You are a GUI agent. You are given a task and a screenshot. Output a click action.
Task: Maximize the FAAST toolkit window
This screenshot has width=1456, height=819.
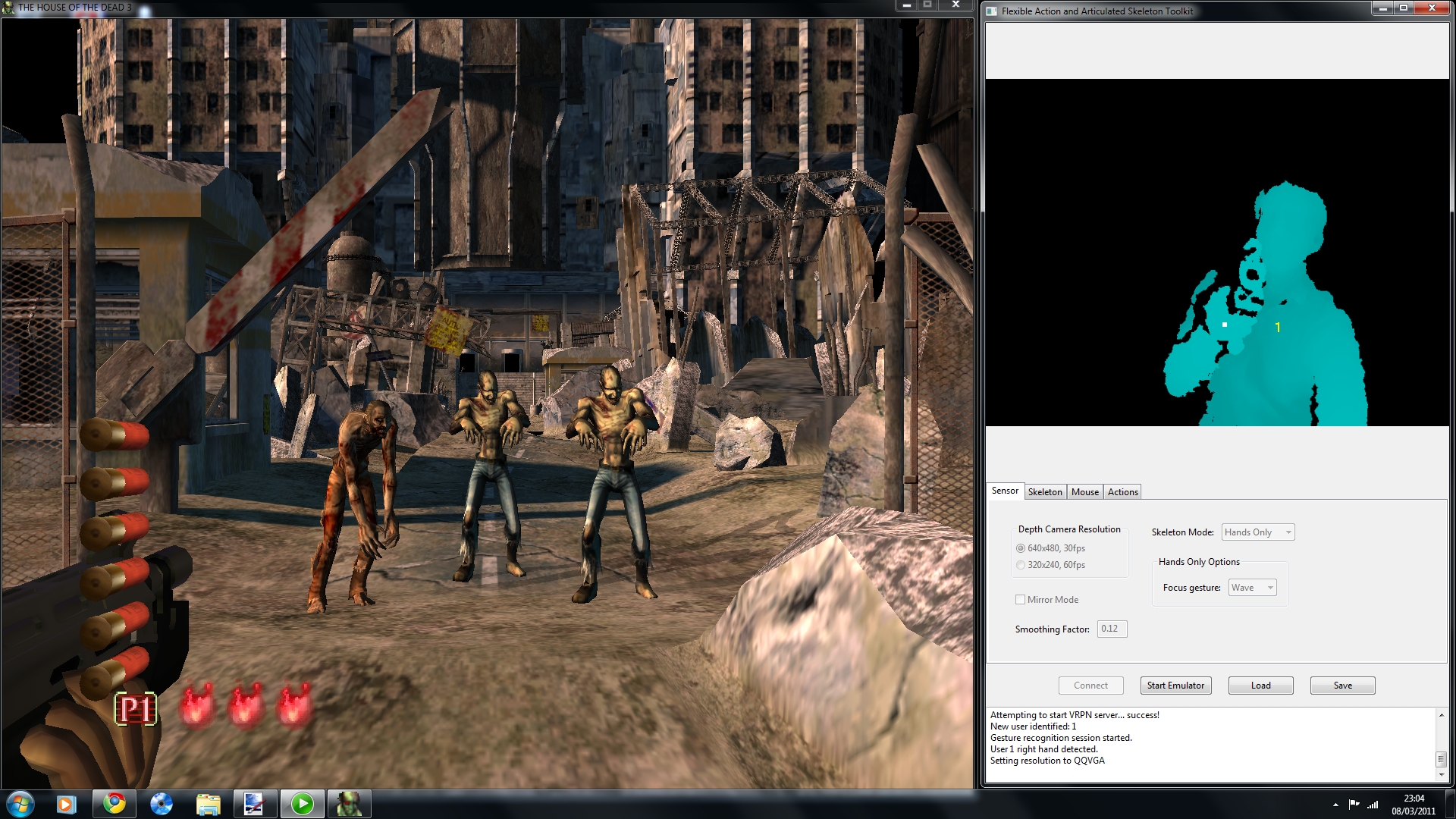click(1404, 8)
